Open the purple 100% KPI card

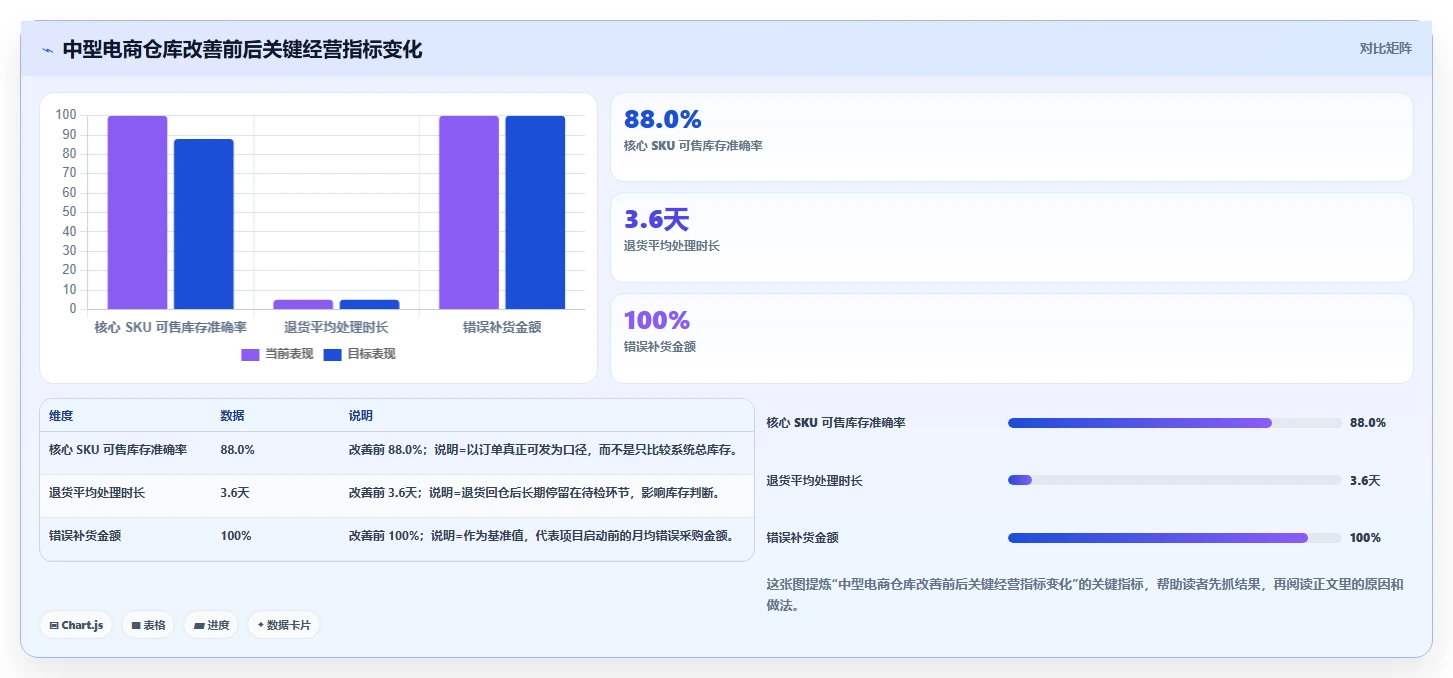click(x=1011, y=338)
